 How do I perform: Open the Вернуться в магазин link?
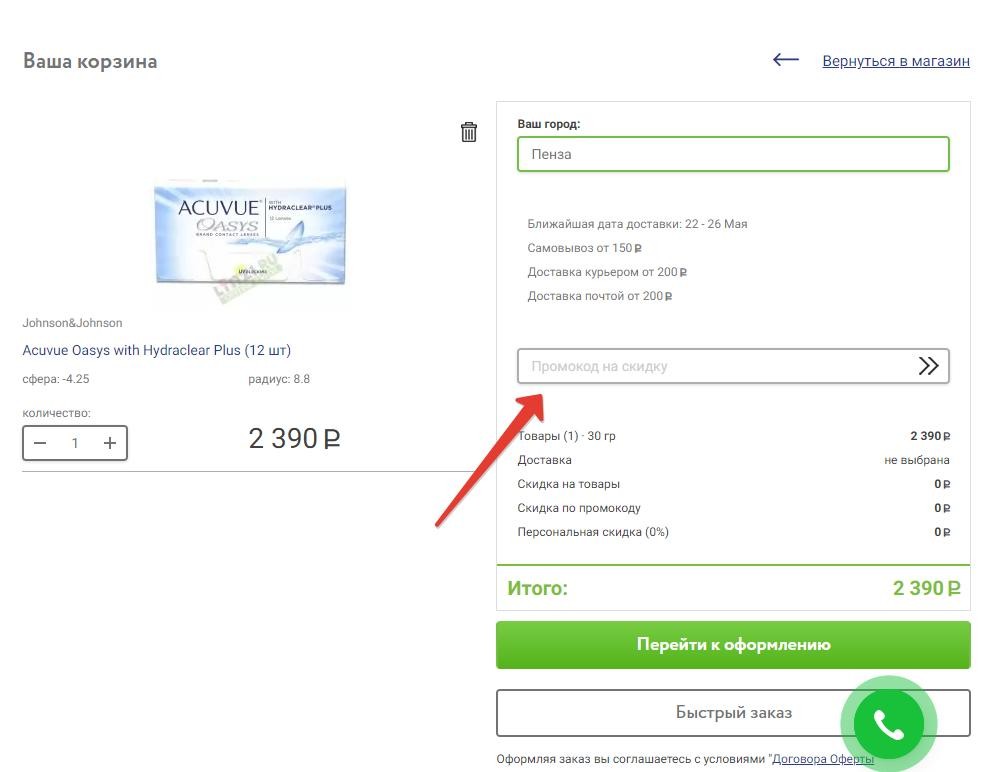[895, 61]
